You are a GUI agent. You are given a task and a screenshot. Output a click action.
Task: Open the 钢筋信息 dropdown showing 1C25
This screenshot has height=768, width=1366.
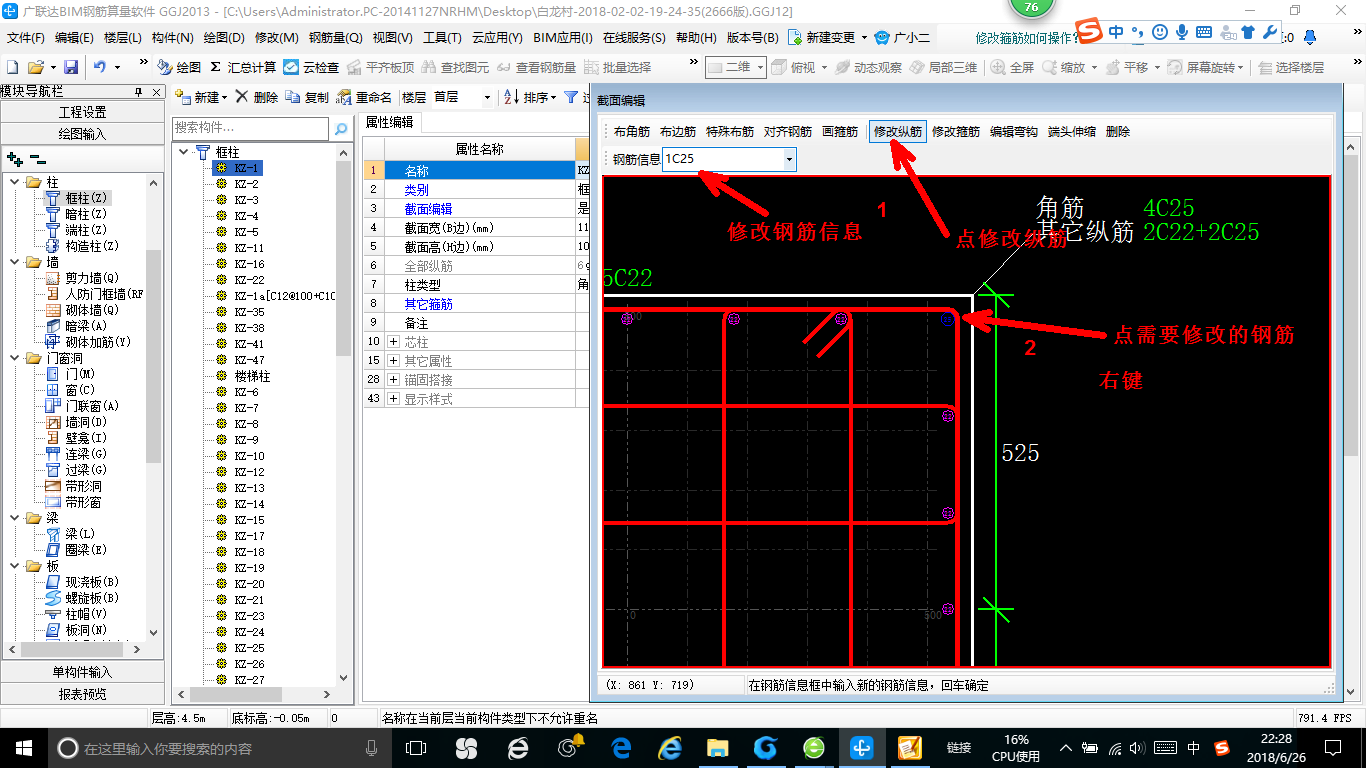pyautogui.click(x=789, y=159)
